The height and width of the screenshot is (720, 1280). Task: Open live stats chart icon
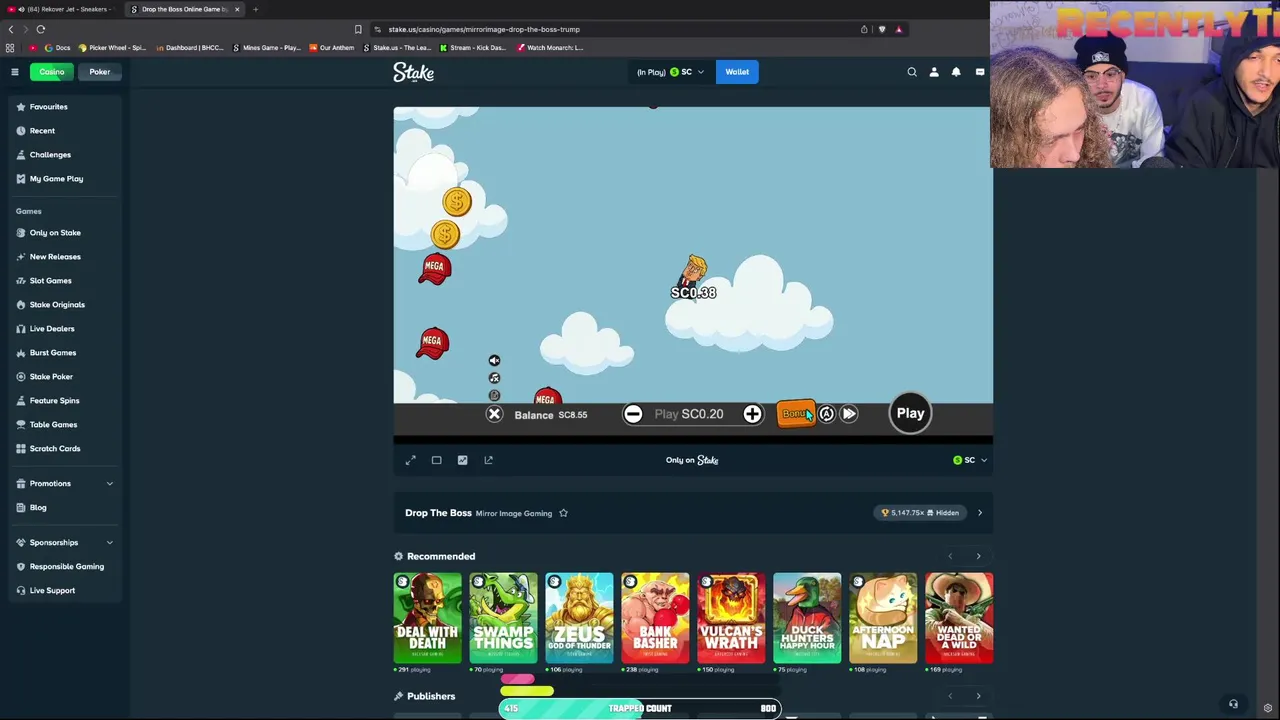coord(462,460)
